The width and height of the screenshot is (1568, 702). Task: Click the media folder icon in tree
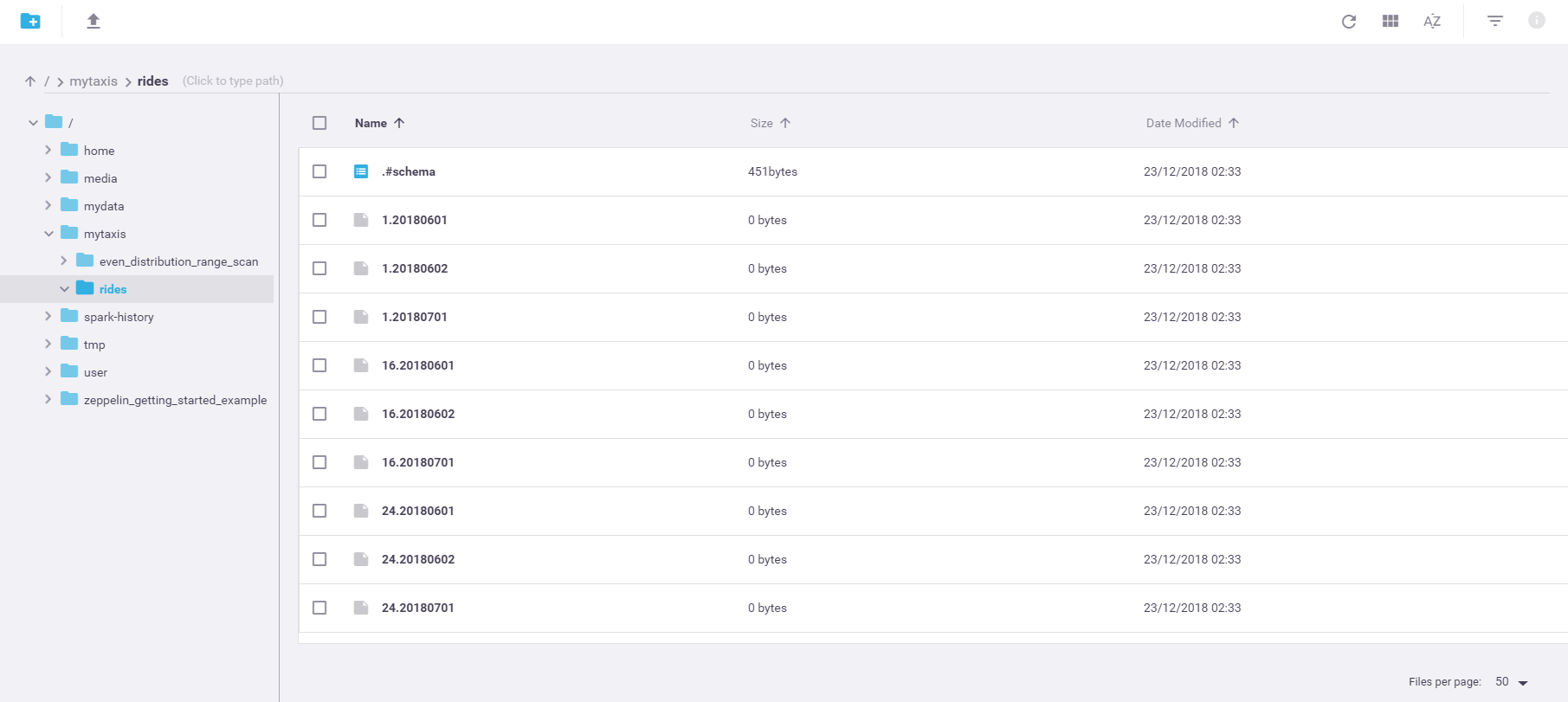[x=69, y=177]
